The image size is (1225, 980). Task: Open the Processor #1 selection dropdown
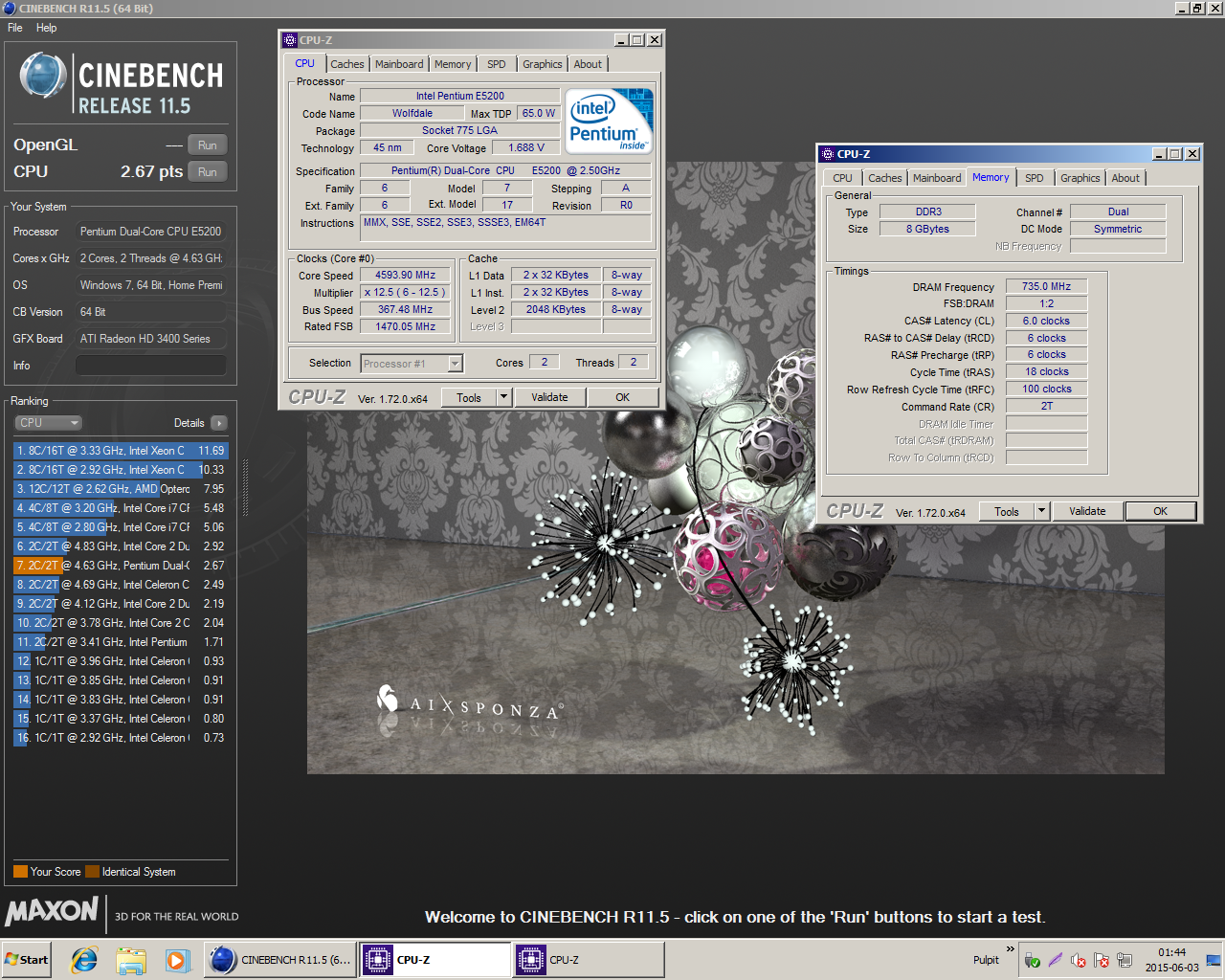(412, 364)
